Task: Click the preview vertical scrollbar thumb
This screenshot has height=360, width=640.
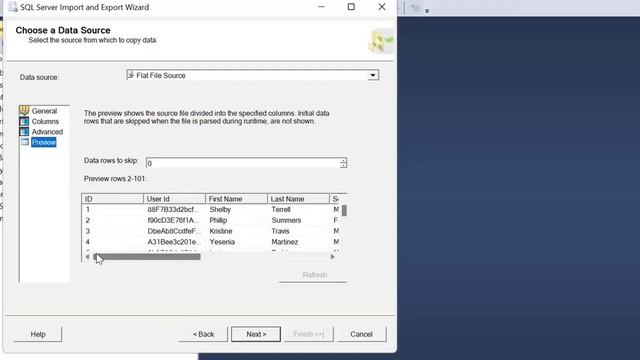Action: pyautogui.click(x=344, y=211)
